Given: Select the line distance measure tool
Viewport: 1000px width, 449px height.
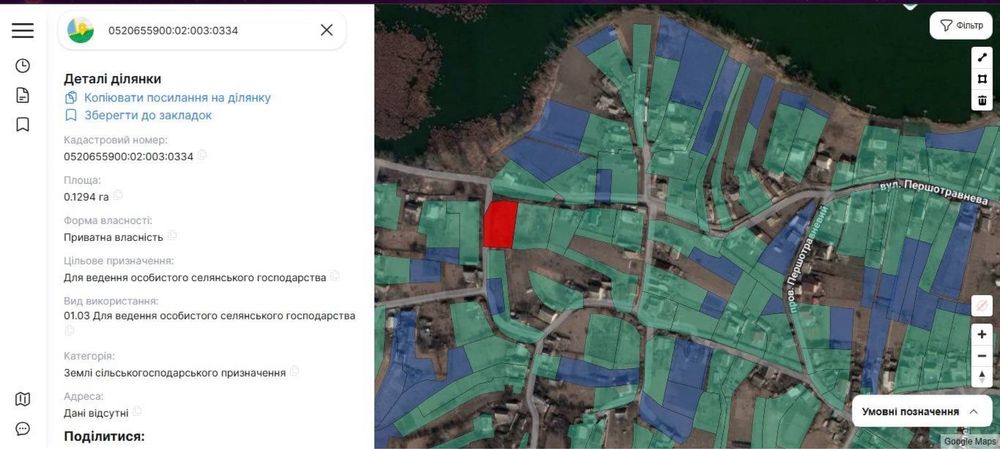Looking at the screenshot, I should [x=982, y=57].
